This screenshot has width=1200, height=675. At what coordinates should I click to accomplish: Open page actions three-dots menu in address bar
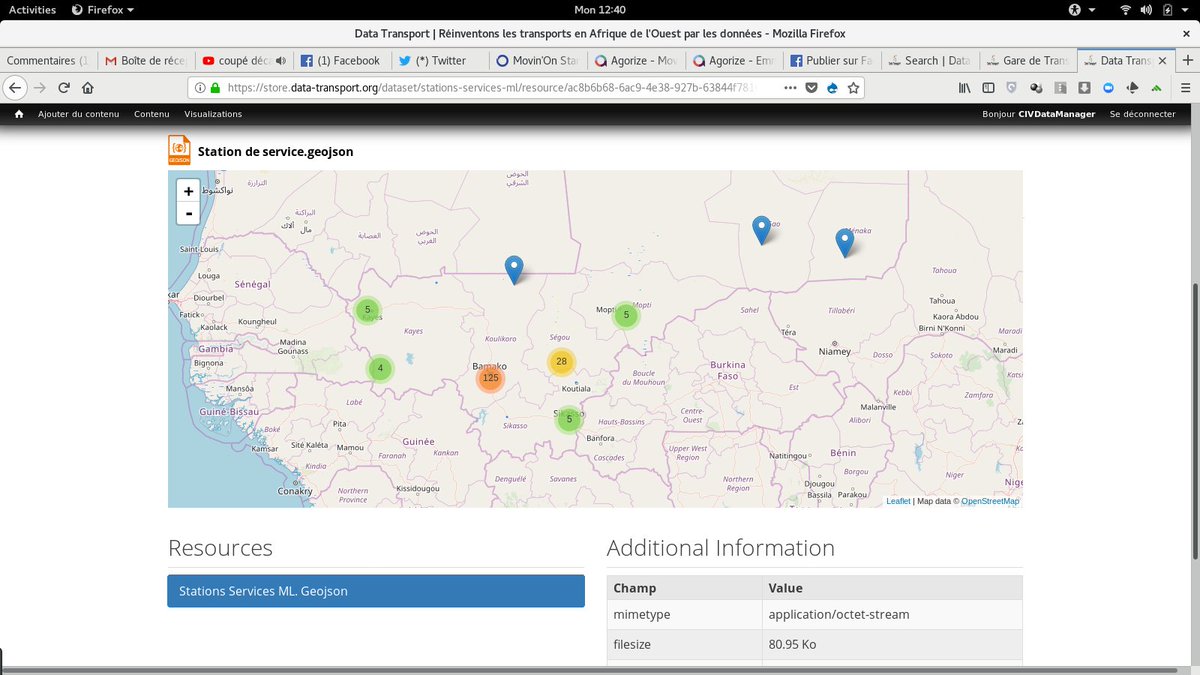[790, 87]
